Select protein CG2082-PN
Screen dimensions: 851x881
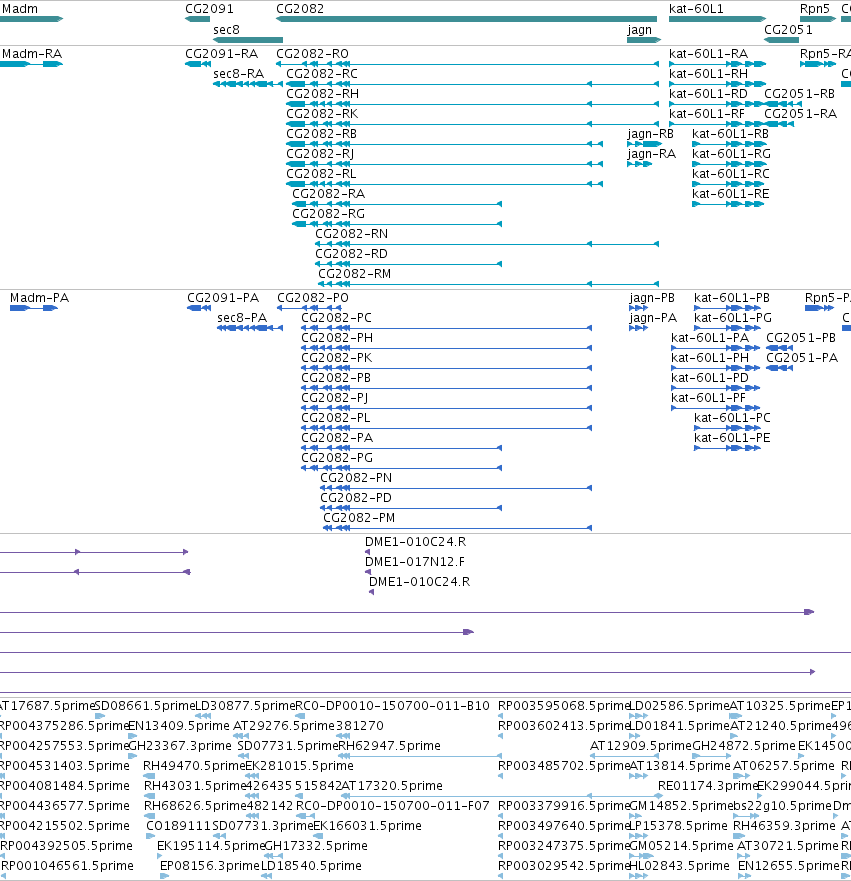pyautogui.click(x=356, y=478)
